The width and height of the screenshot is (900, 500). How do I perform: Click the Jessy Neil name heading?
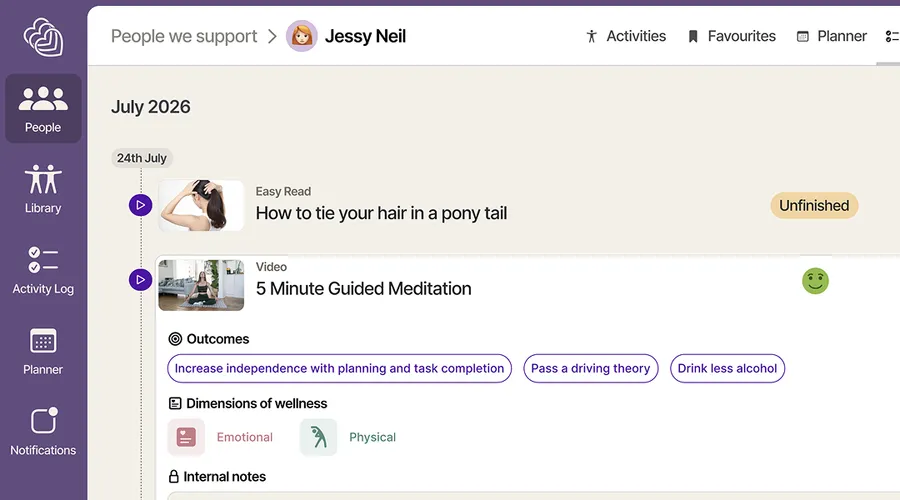(x=365, y=36)
